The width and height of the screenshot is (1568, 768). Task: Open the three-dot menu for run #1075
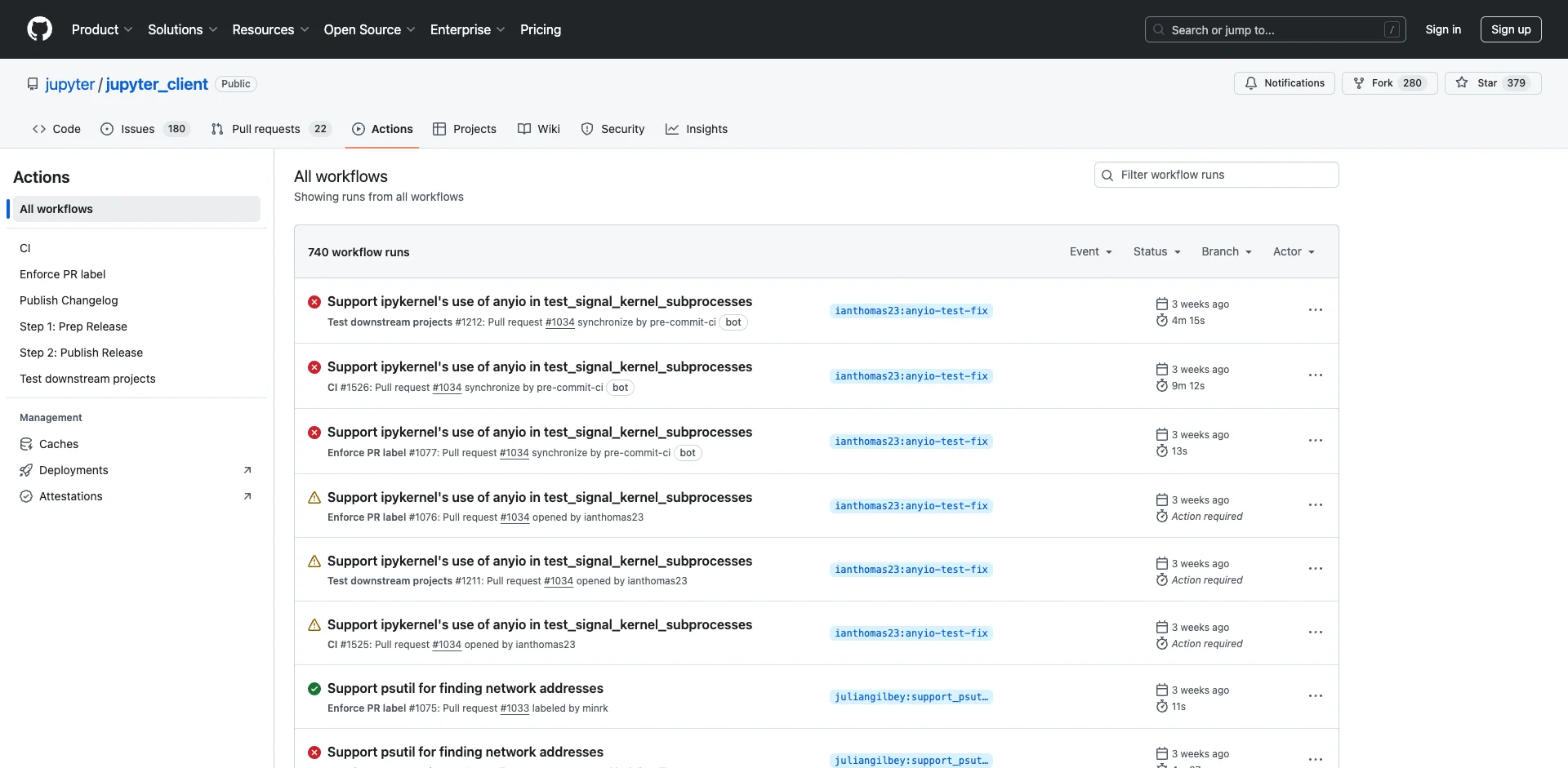pos(1316,696)
